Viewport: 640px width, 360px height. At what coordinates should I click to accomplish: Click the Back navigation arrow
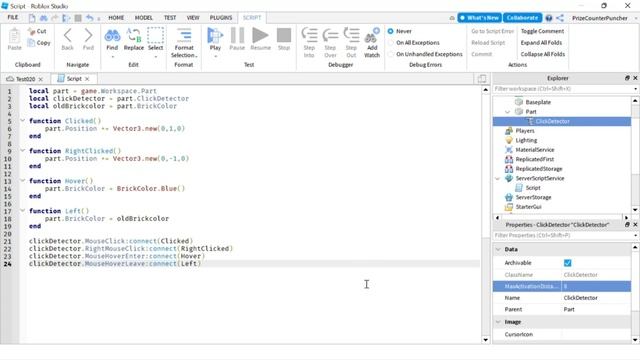point(68,36)
